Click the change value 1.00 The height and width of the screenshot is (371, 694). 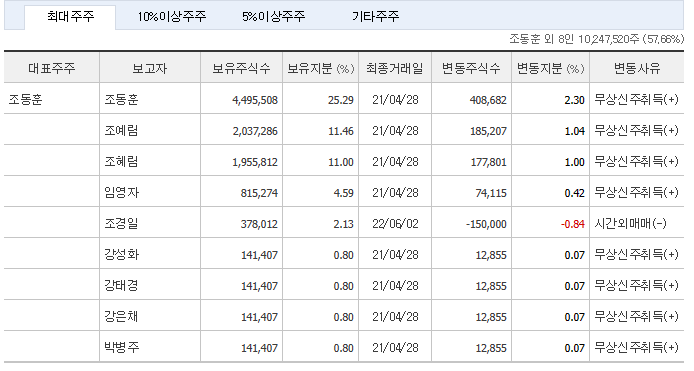tap(574, 162)
